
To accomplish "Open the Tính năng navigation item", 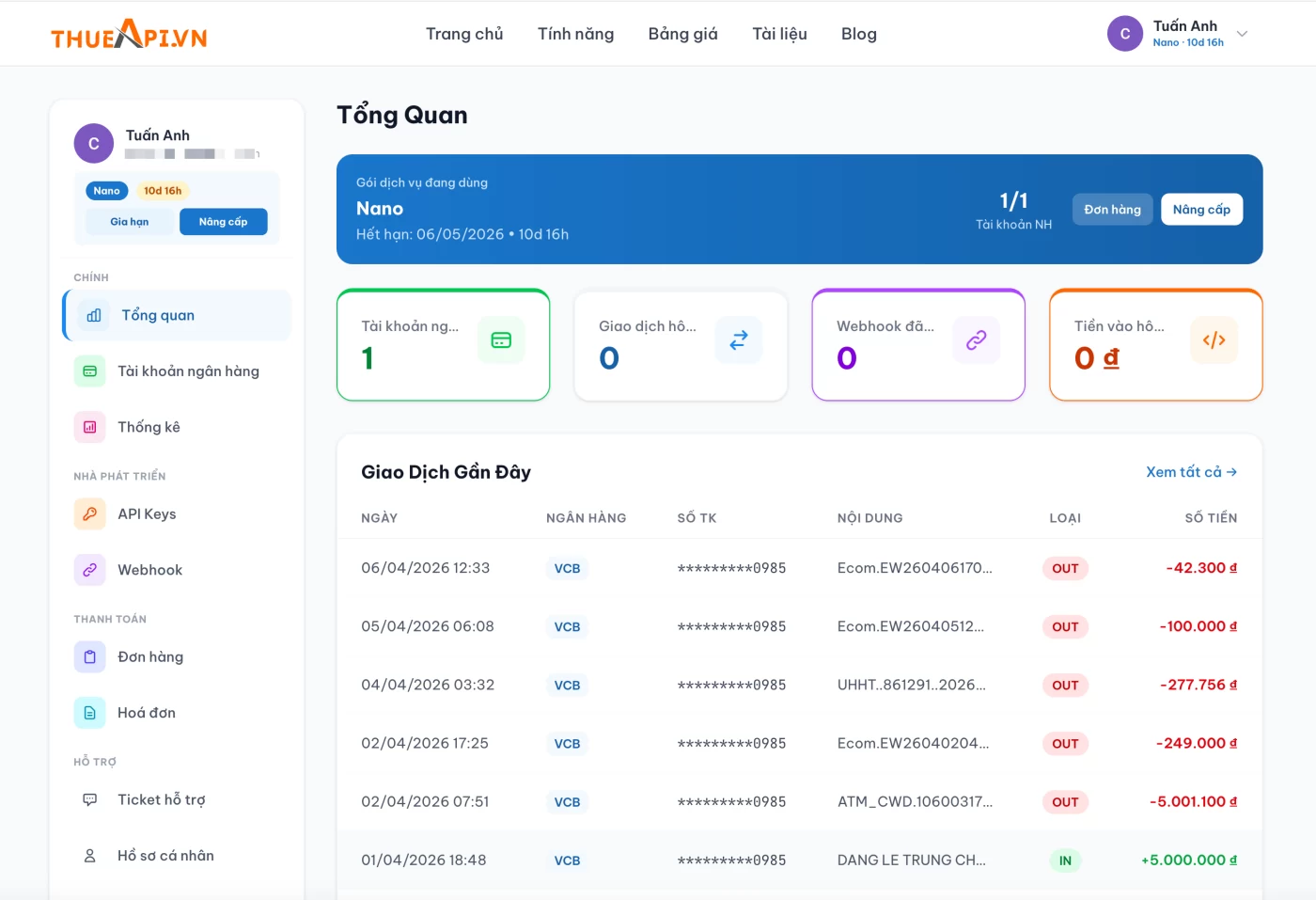I will click(575, 34).
